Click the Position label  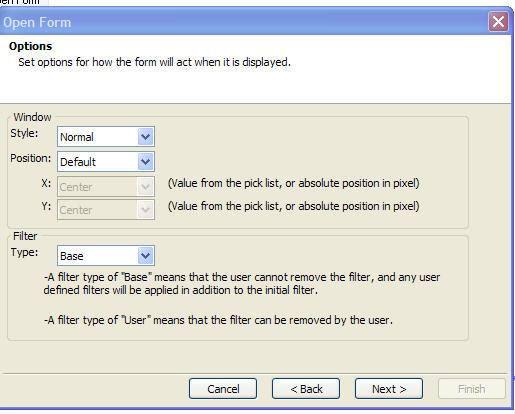[x=30, y=158]
